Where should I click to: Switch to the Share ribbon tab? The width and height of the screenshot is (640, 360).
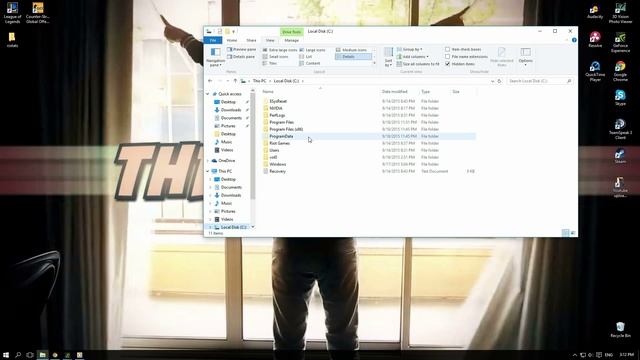(251, 40)
